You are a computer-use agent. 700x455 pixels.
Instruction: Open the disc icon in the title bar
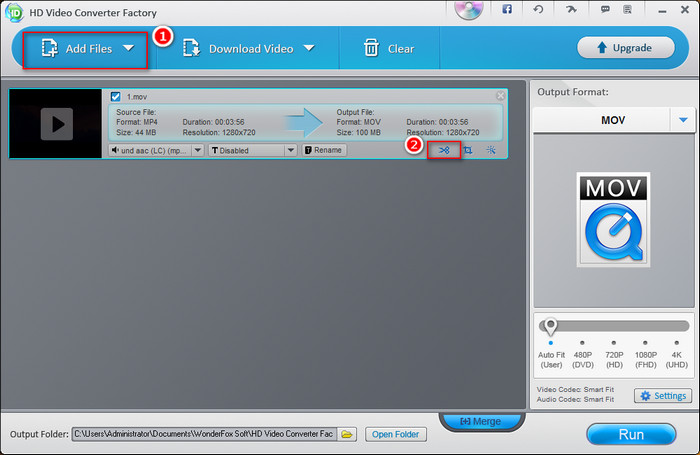(469, 9)
